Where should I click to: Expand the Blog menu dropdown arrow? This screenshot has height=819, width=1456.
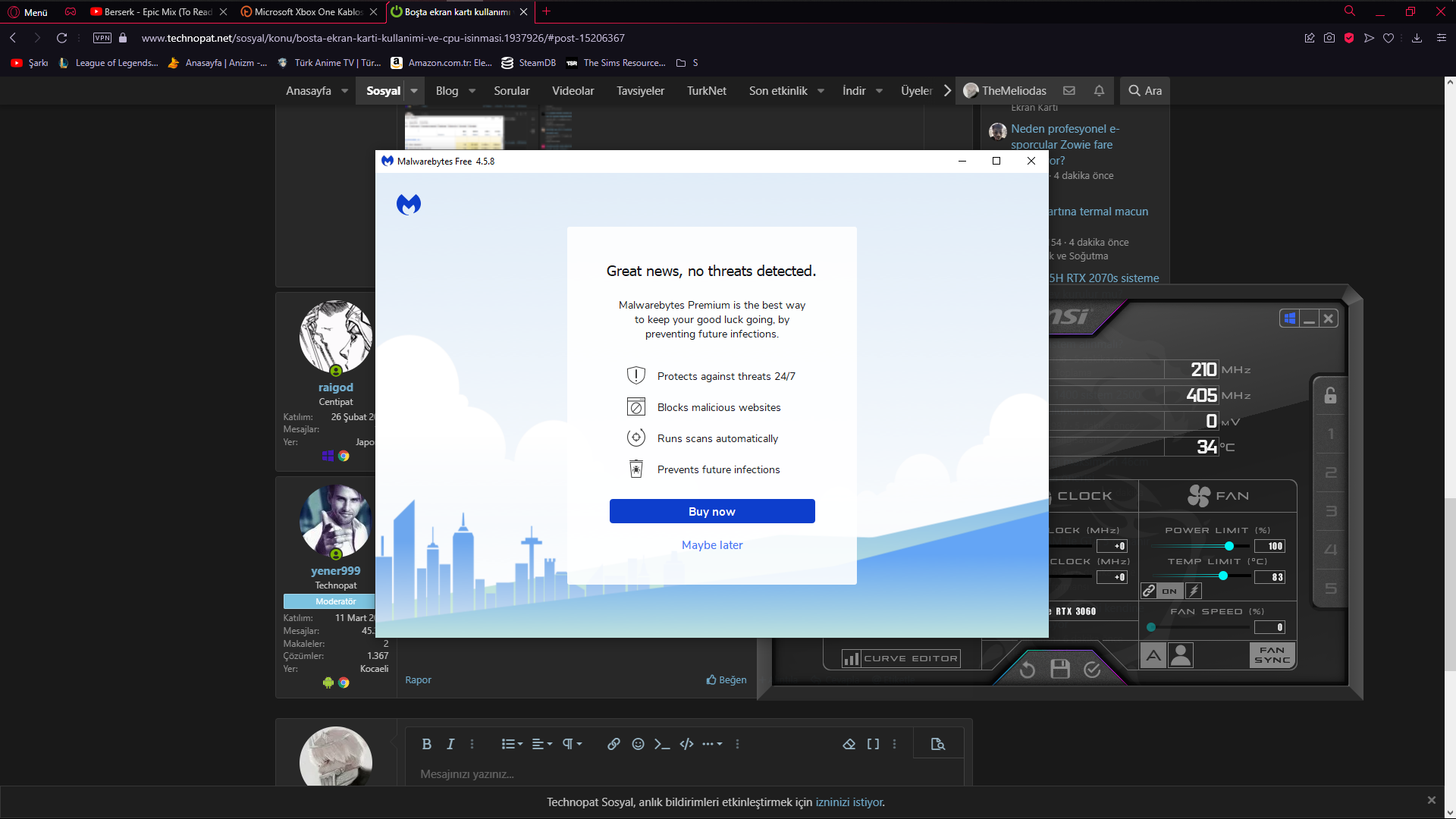tap(472, 91)
